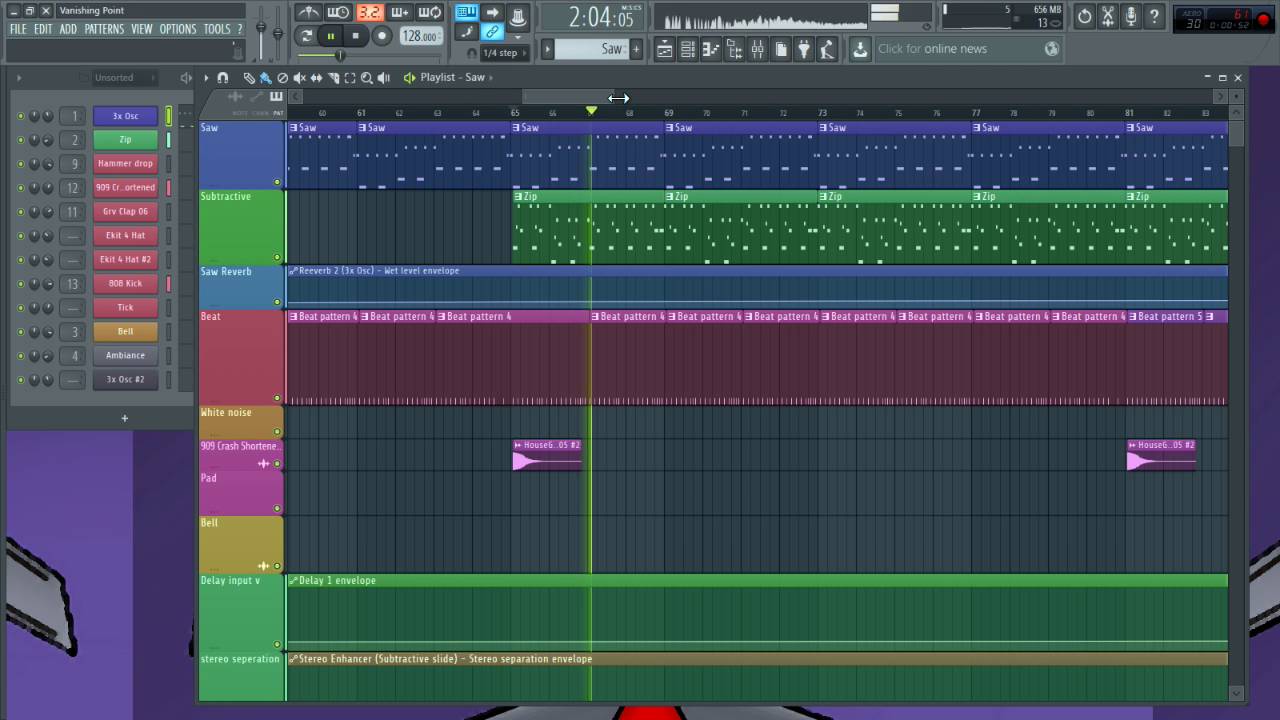Toggle the typing keyboard to piano button
This screenshot has height=720, width=1280.
click(466, 13)
